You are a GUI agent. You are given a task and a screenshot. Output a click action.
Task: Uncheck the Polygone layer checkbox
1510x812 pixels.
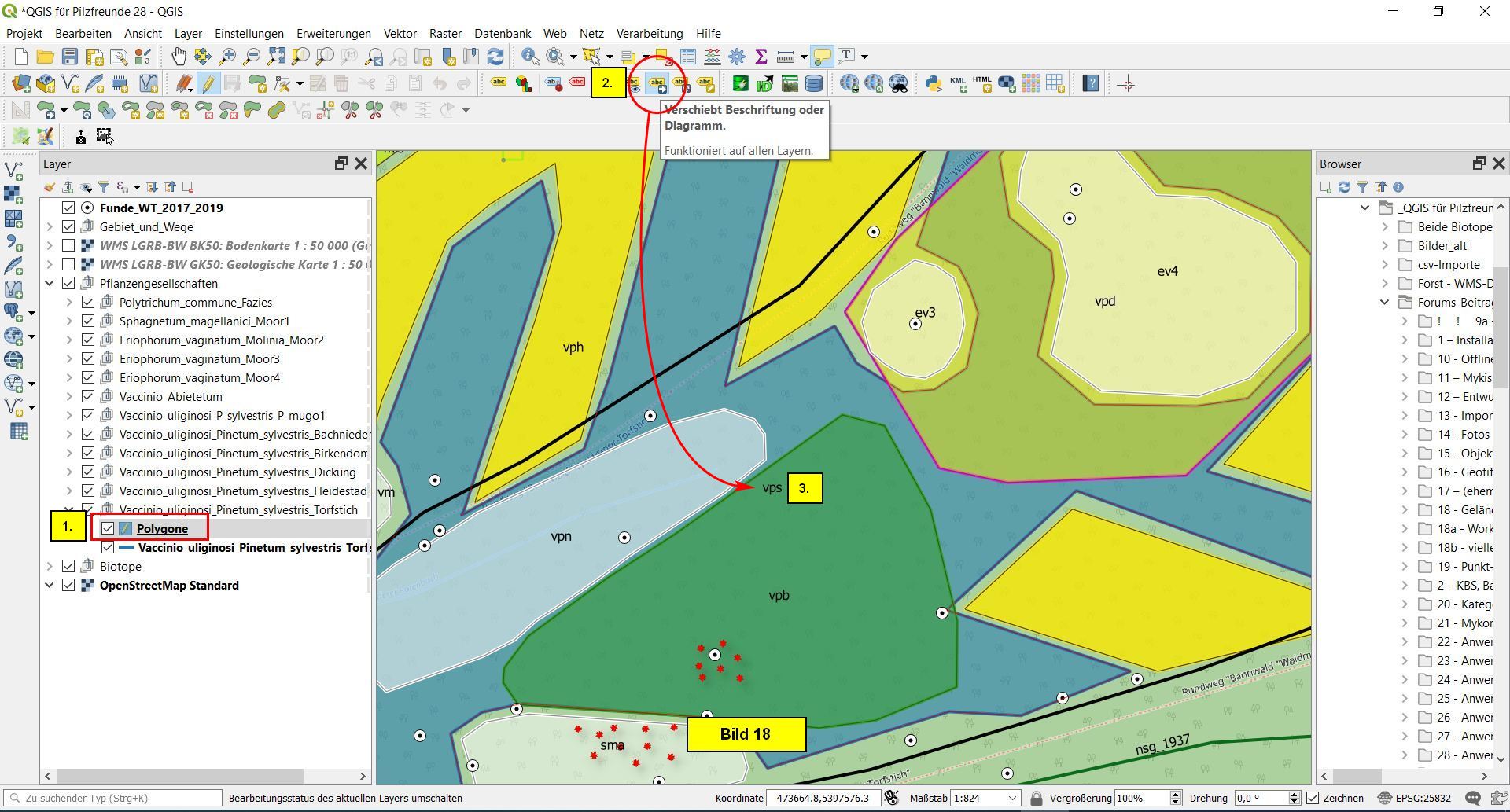[x=108, y=529]
